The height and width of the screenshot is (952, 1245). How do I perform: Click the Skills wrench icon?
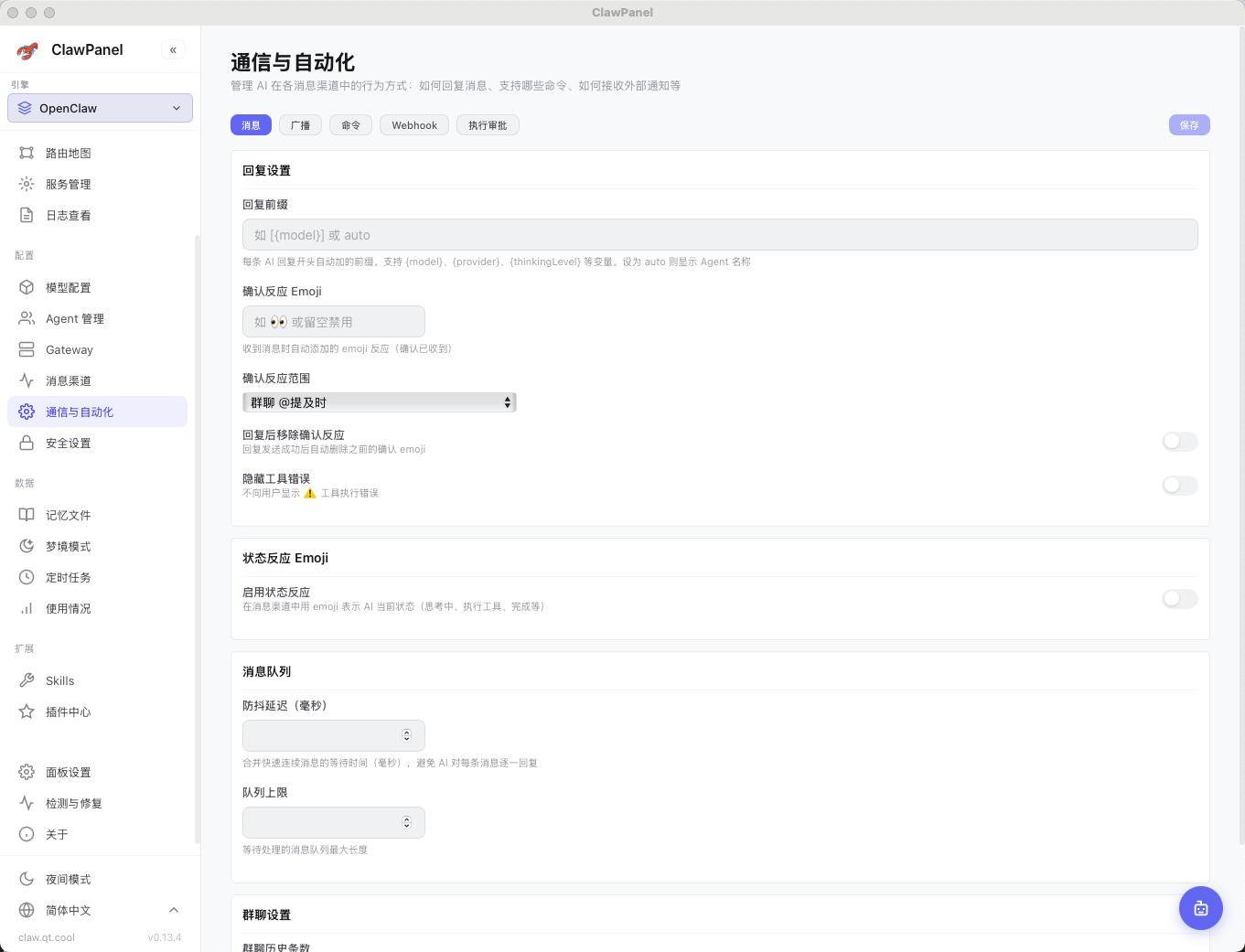click(x=27, y=680)
